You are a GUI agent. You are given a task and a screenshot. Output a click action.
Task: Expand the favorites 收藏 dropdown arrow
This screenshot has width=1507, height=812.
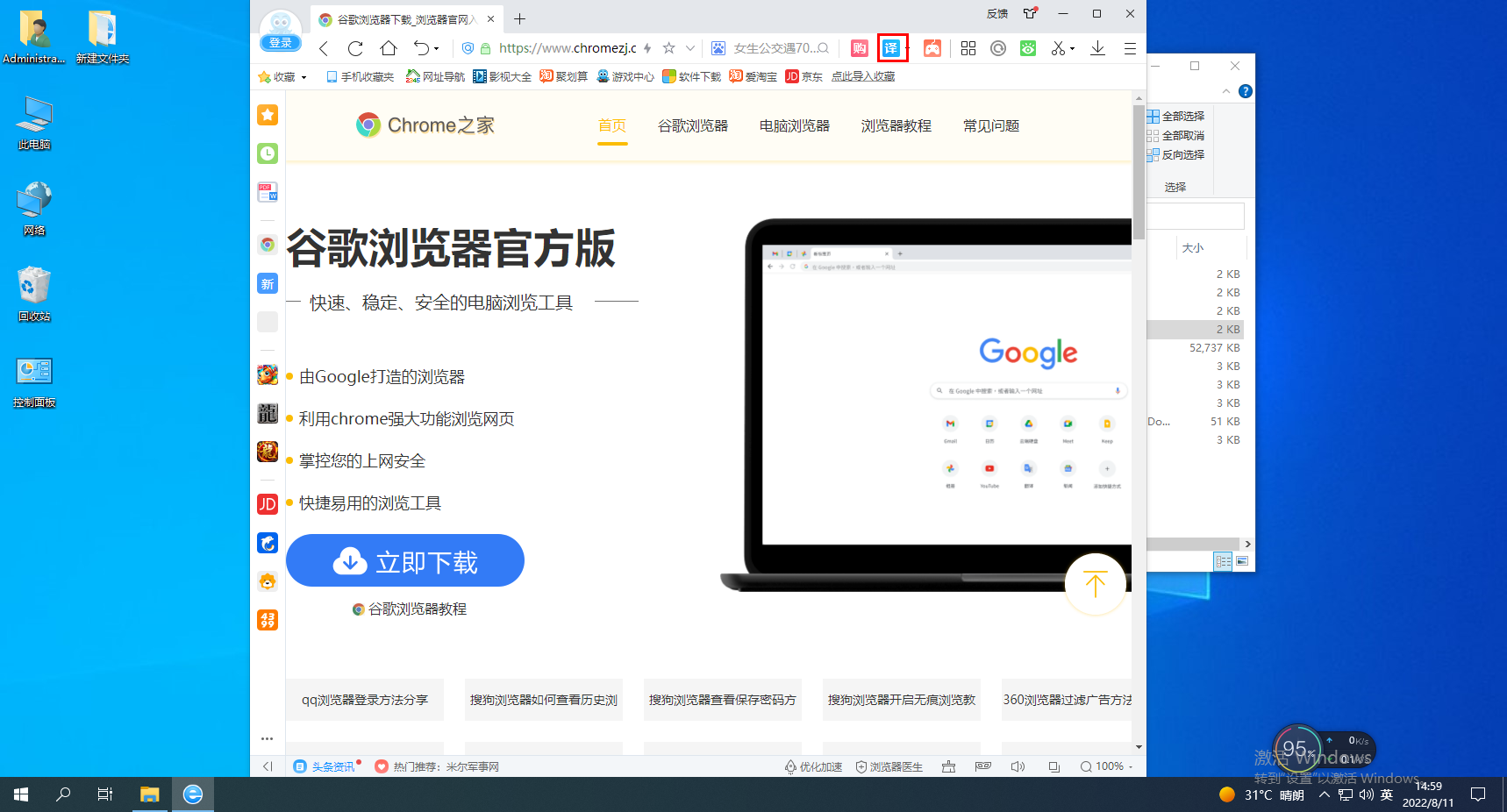tap(304, 77)
